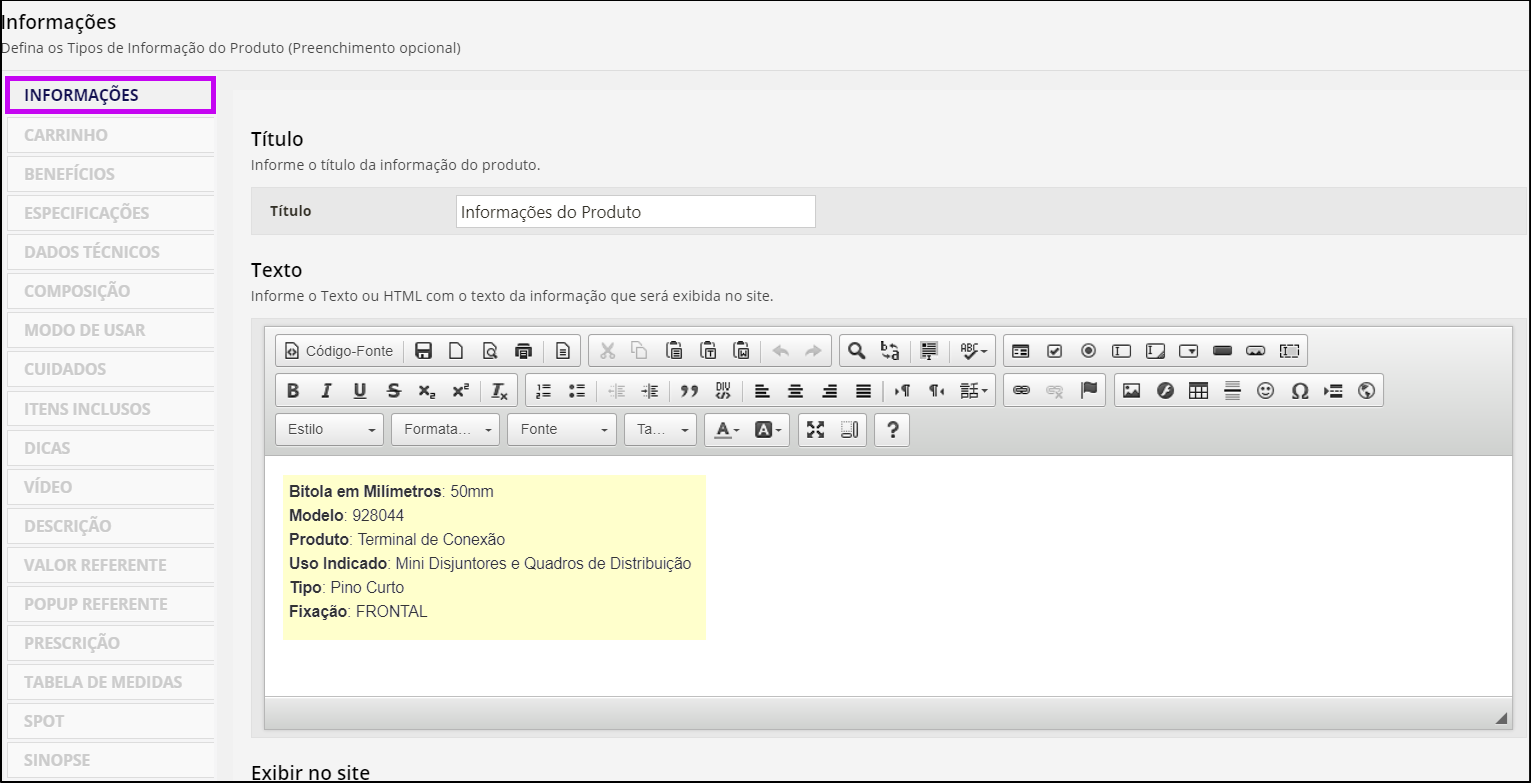Image resolution: width=1531 pixels, height=784 pixels.
Task: Click the Print icon
Action: [523, 351]
